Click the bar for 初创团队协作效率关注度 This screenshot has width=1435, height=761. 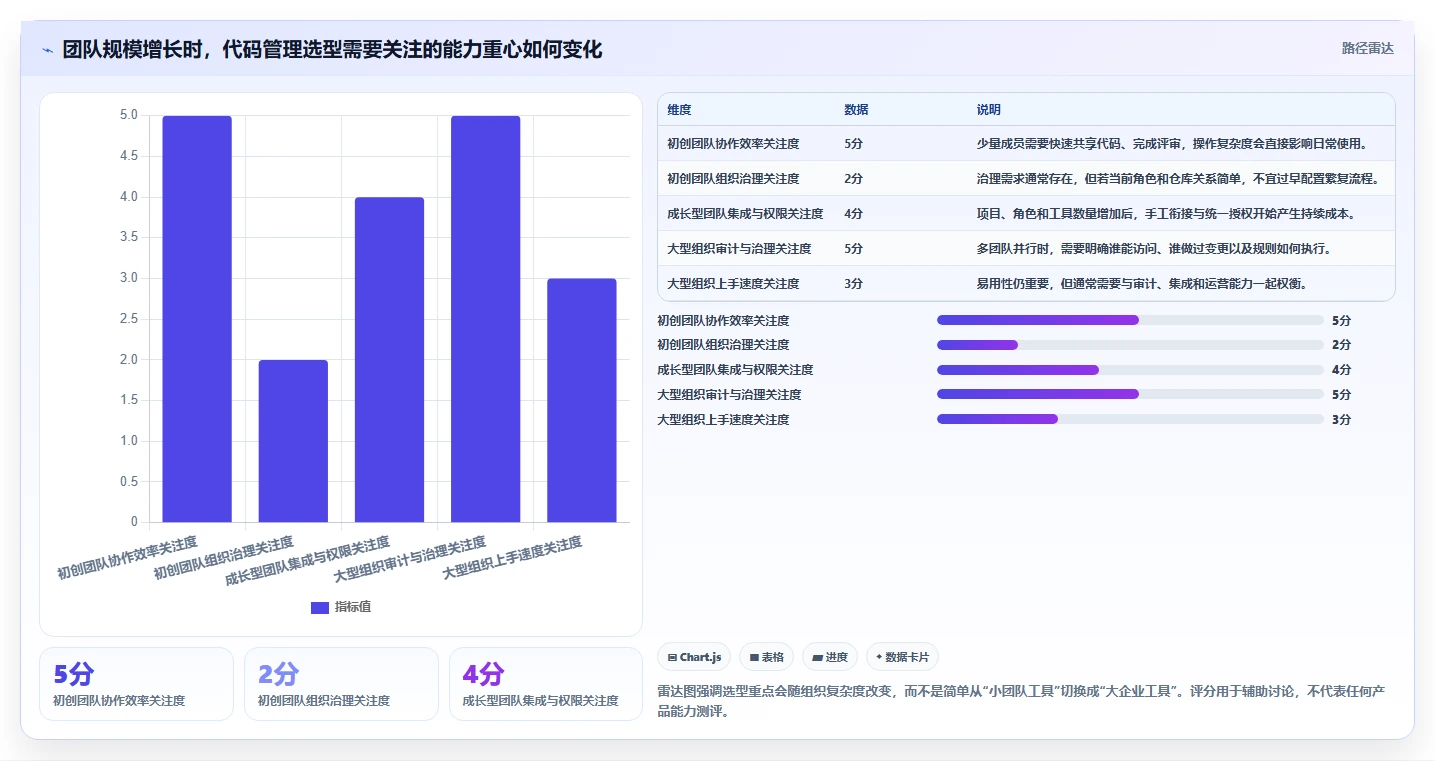197,319
